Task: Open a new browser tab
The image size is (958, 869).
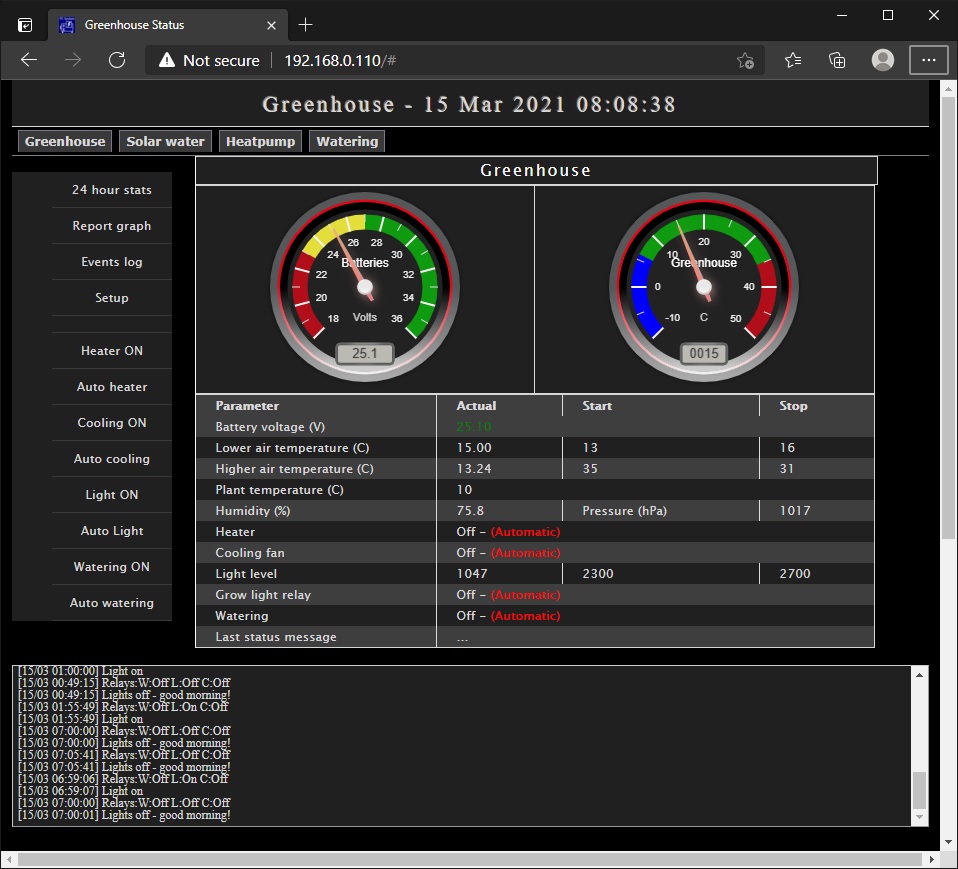Action: [x=306, y=24]
